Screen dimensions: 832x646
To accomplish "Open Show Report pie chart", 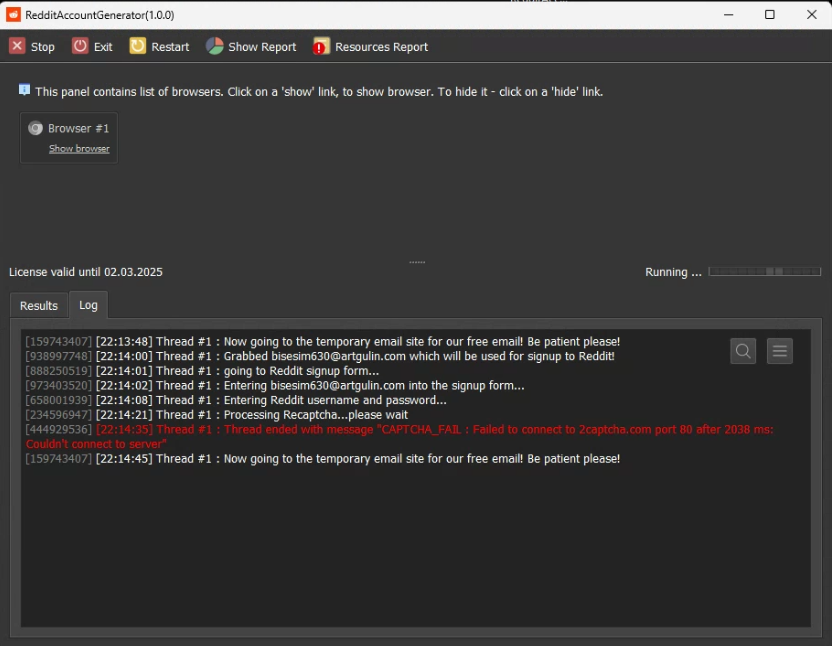I will point(215,46).
